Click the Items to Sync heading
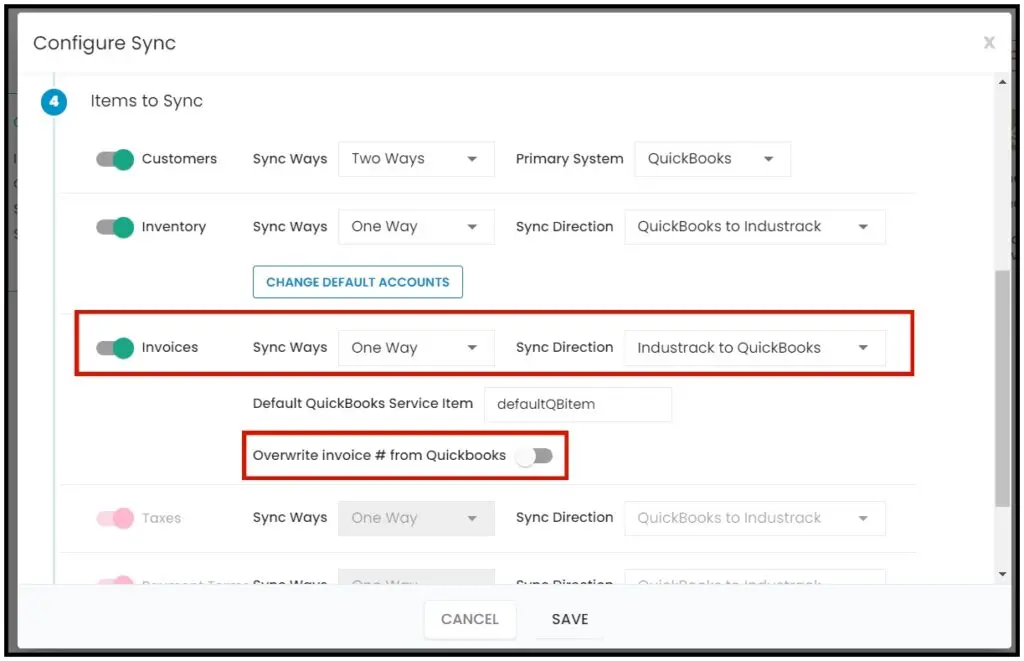The width and height of the screenshot is (1024, 661). [x=146, y=101]
